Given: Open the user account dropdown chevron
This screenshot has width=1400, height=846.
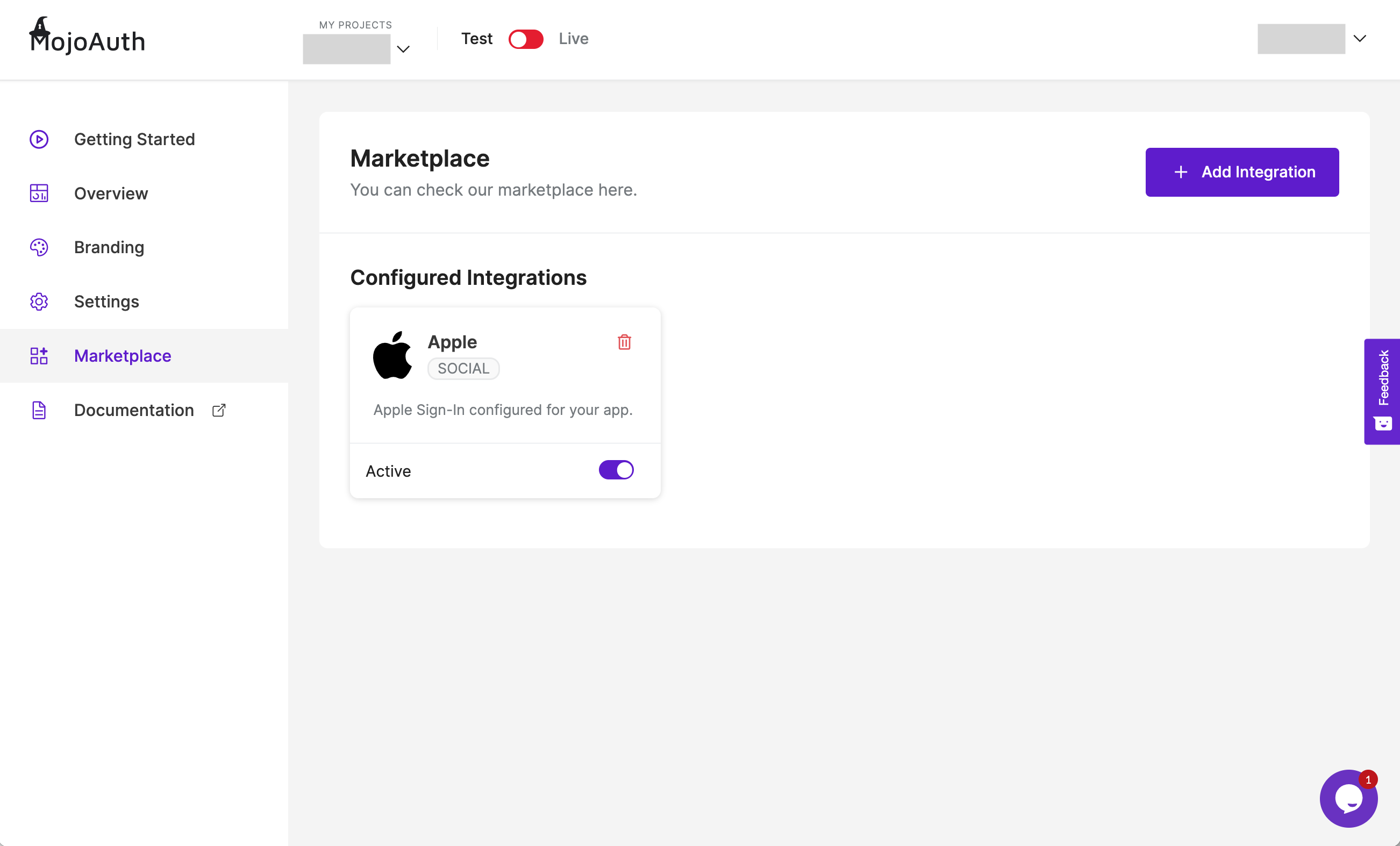Looking at the screenshot, I should pos(1359,39).
